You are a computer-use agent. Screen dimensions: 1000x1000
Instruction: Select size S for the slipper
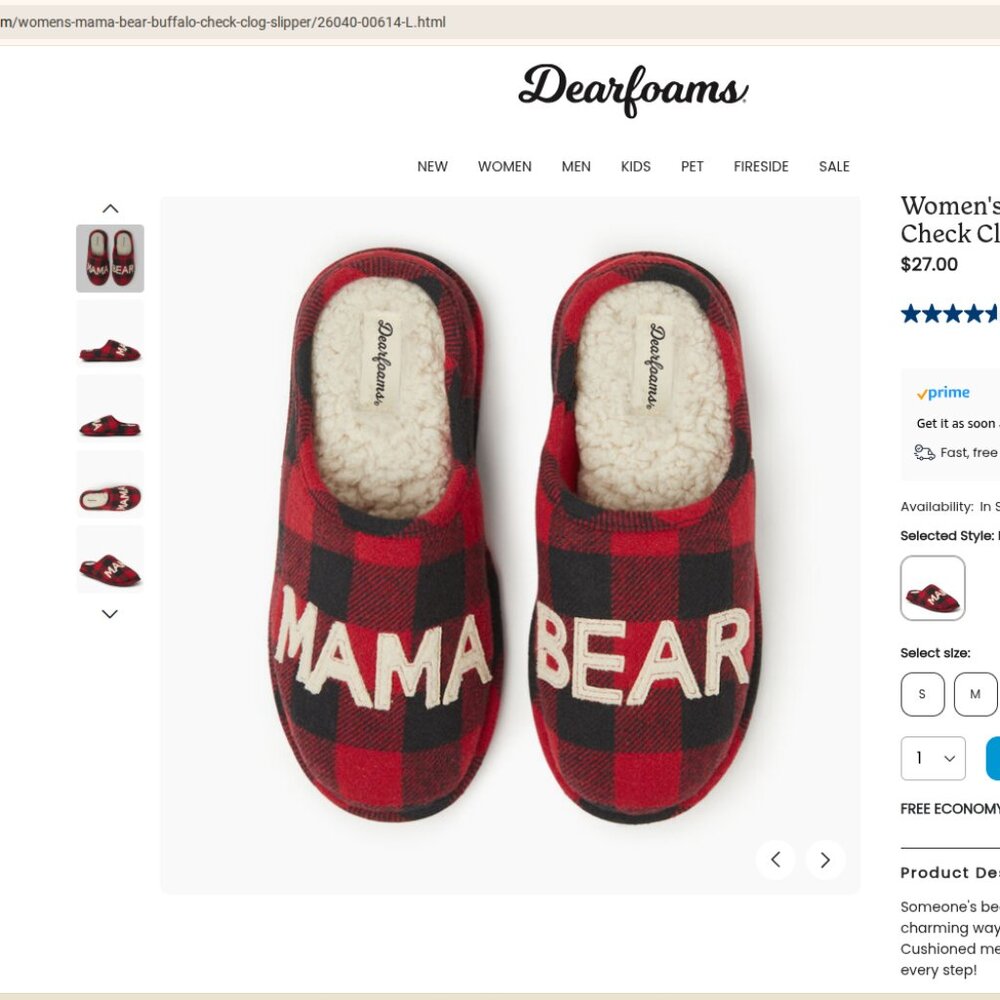pos(922,694)
